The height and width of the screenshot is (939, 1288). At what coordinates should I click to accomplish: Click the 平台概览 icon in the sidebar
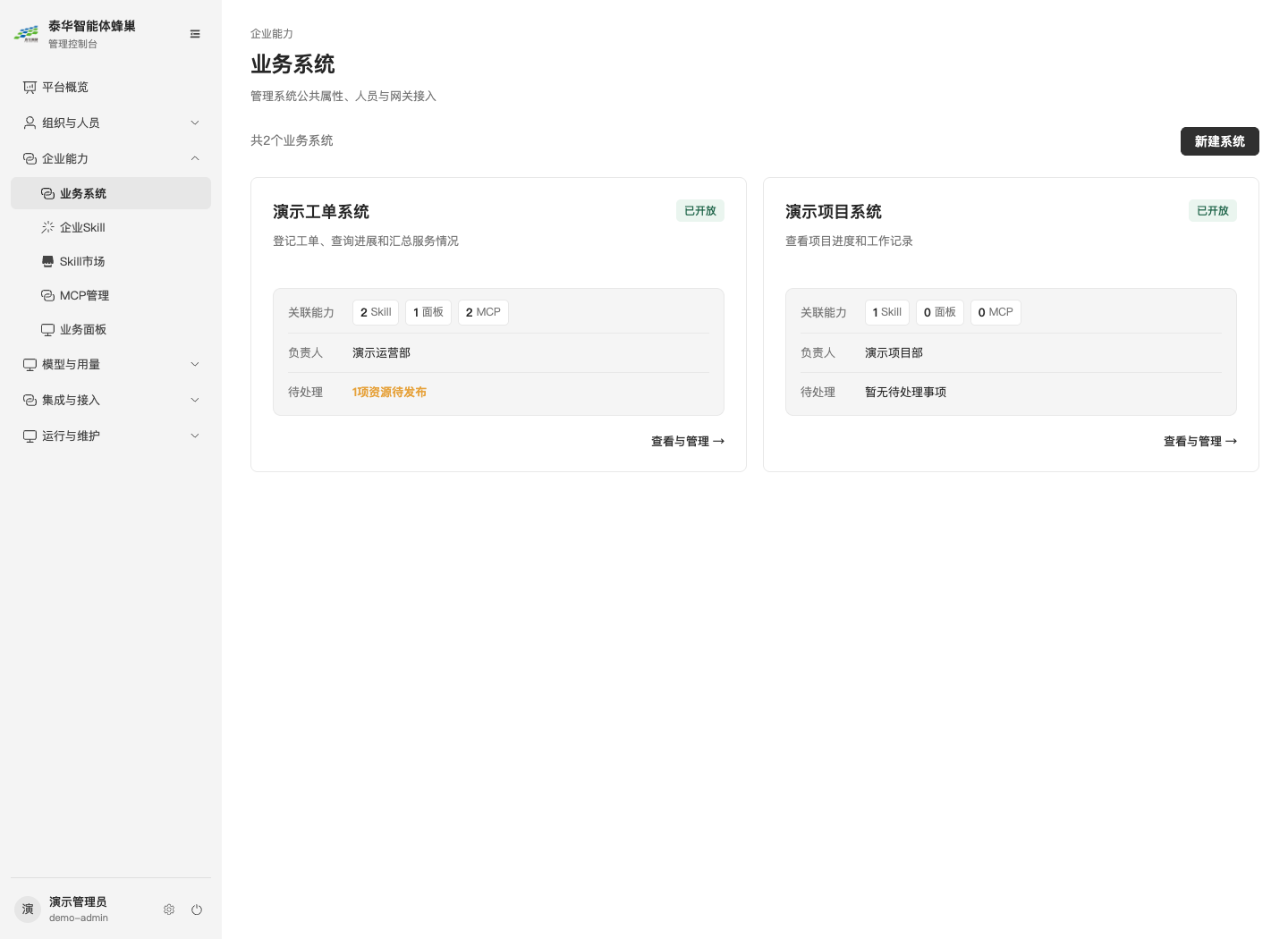(30, 87)
